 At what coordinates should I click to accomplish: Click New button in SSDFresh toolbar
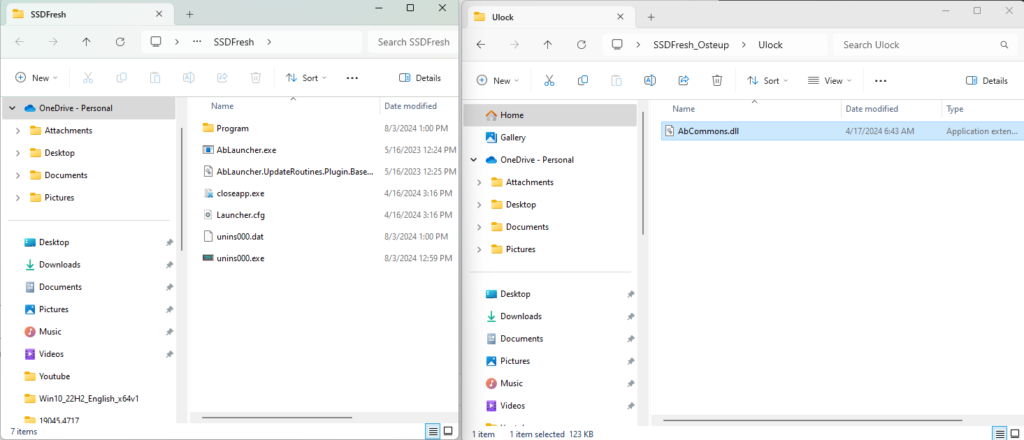point(36,78)
